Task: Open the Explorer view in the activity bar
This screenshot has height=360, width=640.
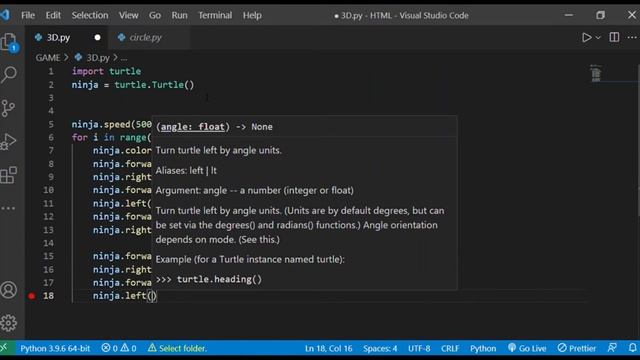Action: coord(9,42)
